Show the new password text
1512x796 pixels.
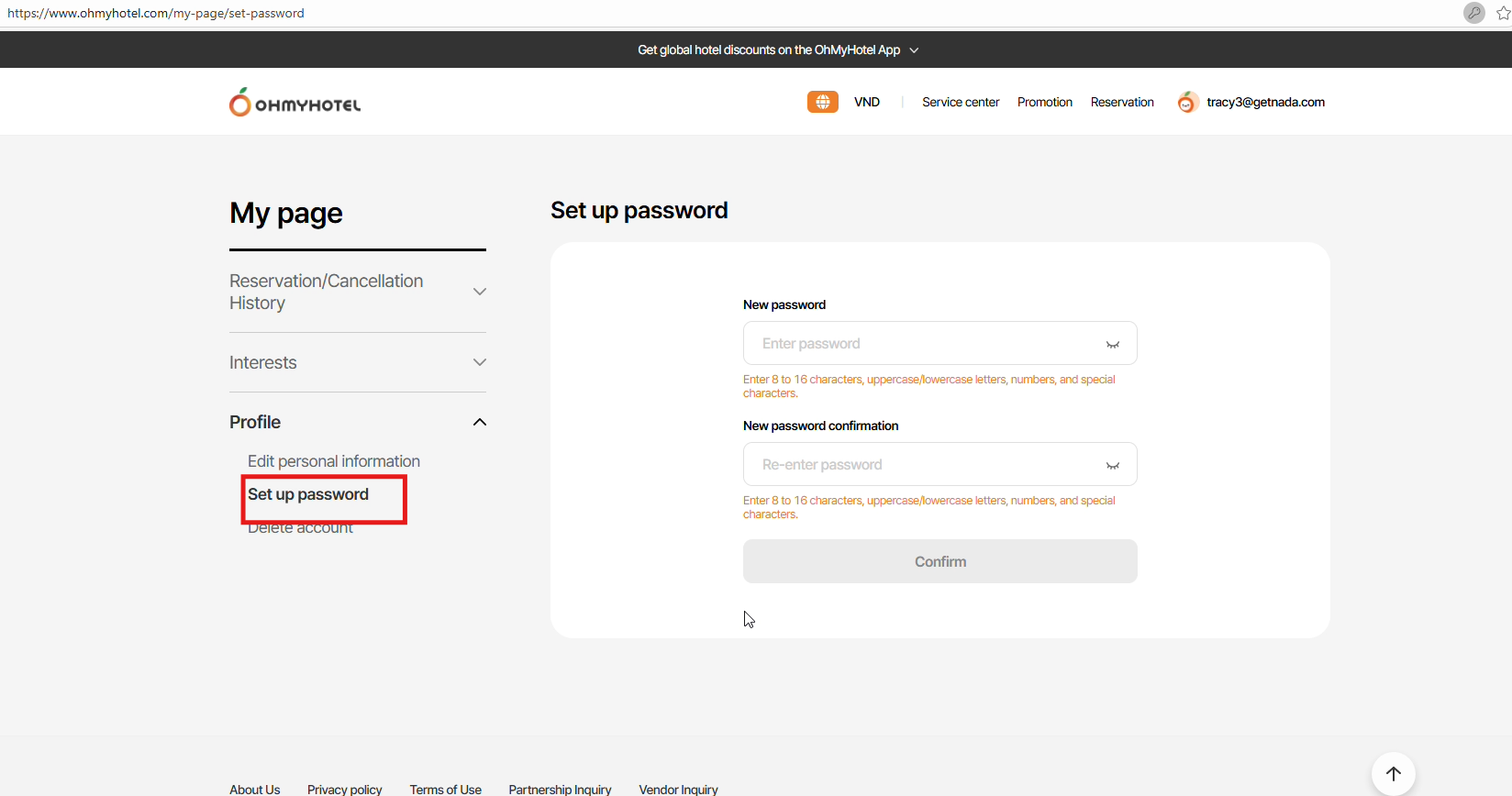tap(1112, 344)
